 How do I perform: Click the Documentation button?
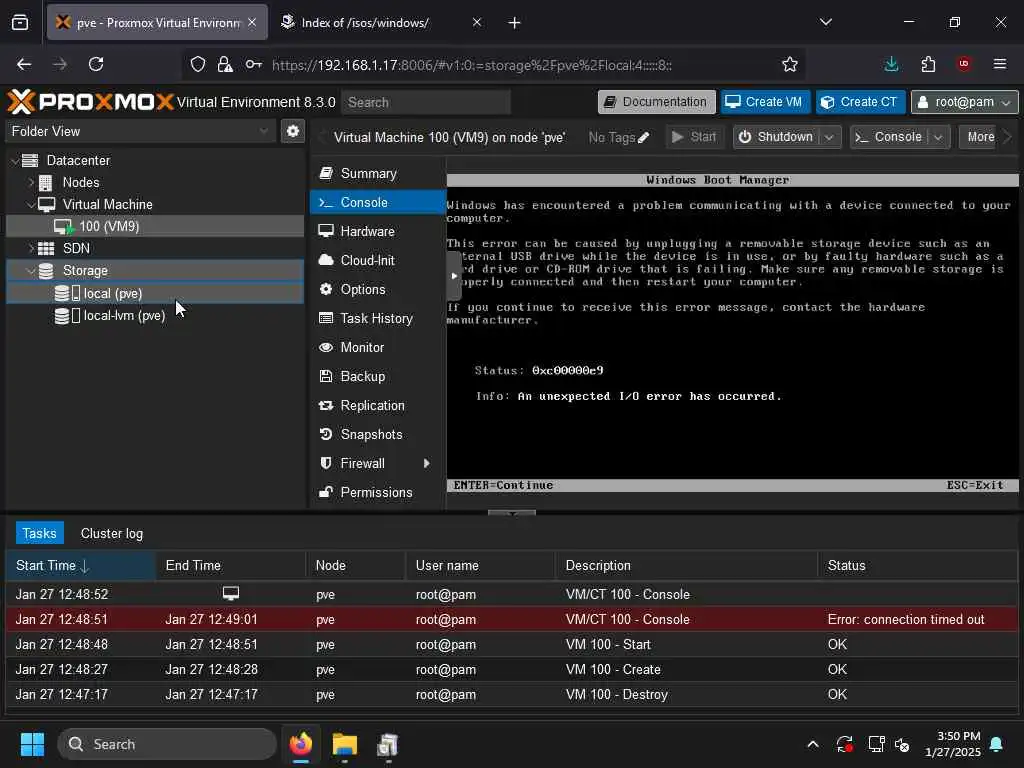656,102
